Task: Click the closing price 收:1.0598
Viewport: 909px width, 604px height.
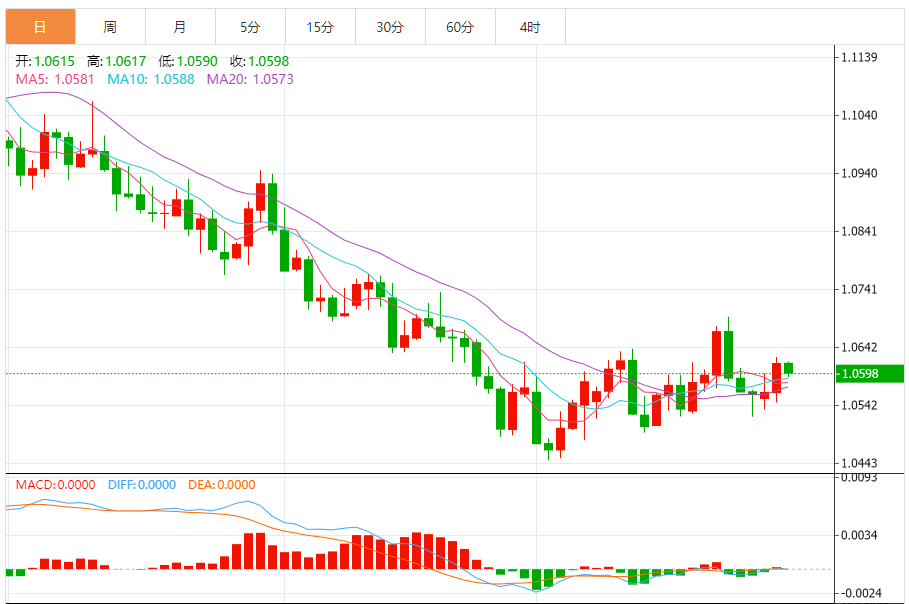Action: [x=259, y=61]
